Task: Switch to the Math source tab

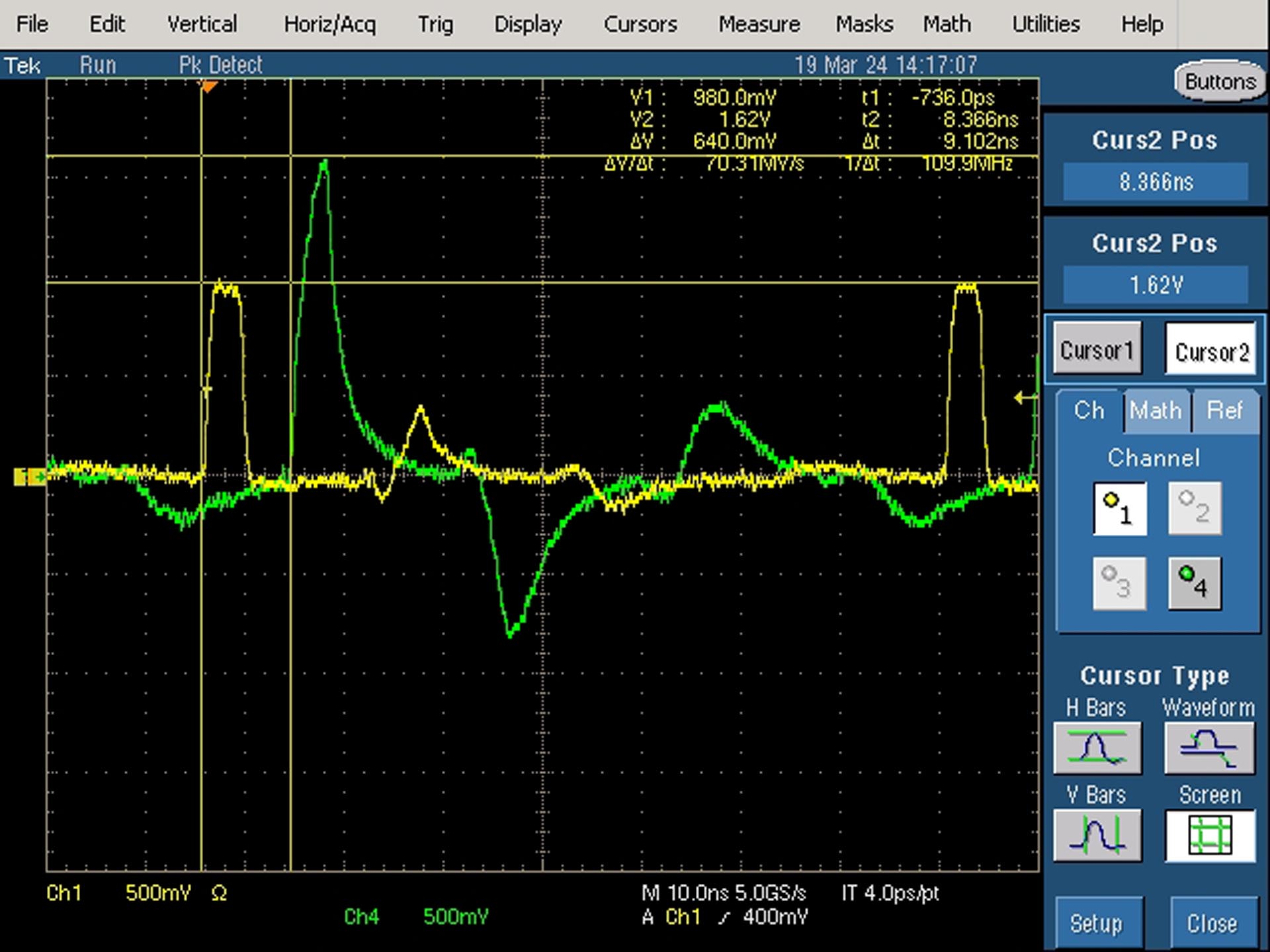Action: click(1156, 411)
